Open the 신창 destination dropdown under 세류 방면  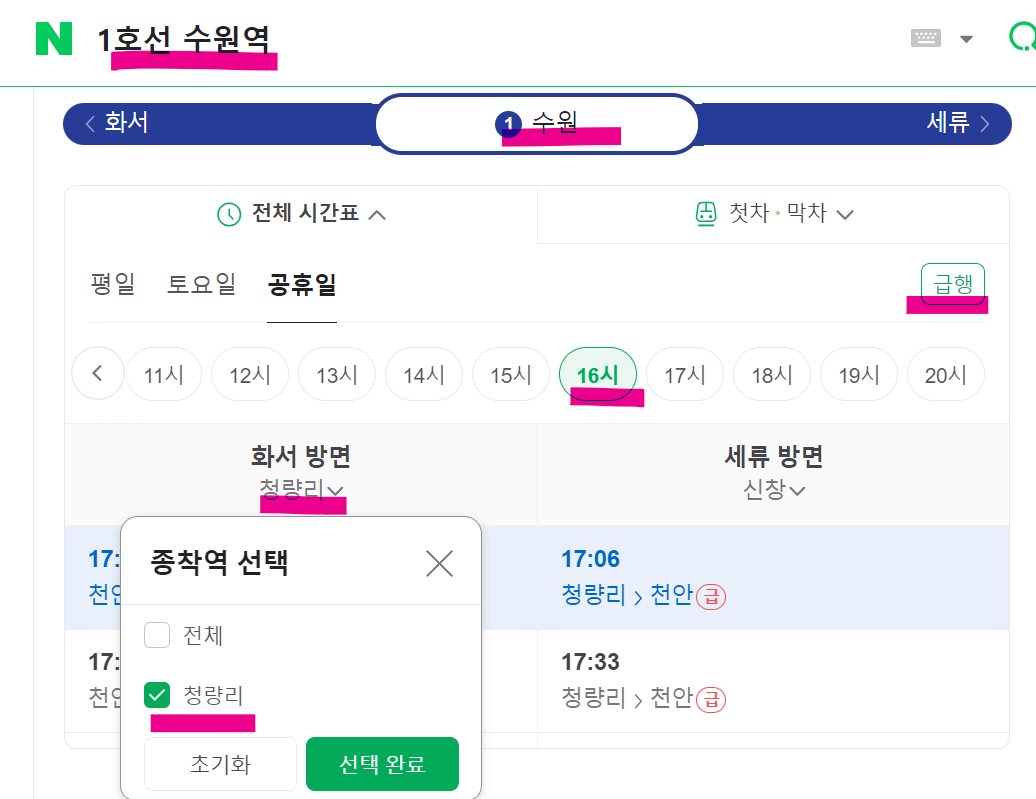pyautogui.click(x=774, y=491)
